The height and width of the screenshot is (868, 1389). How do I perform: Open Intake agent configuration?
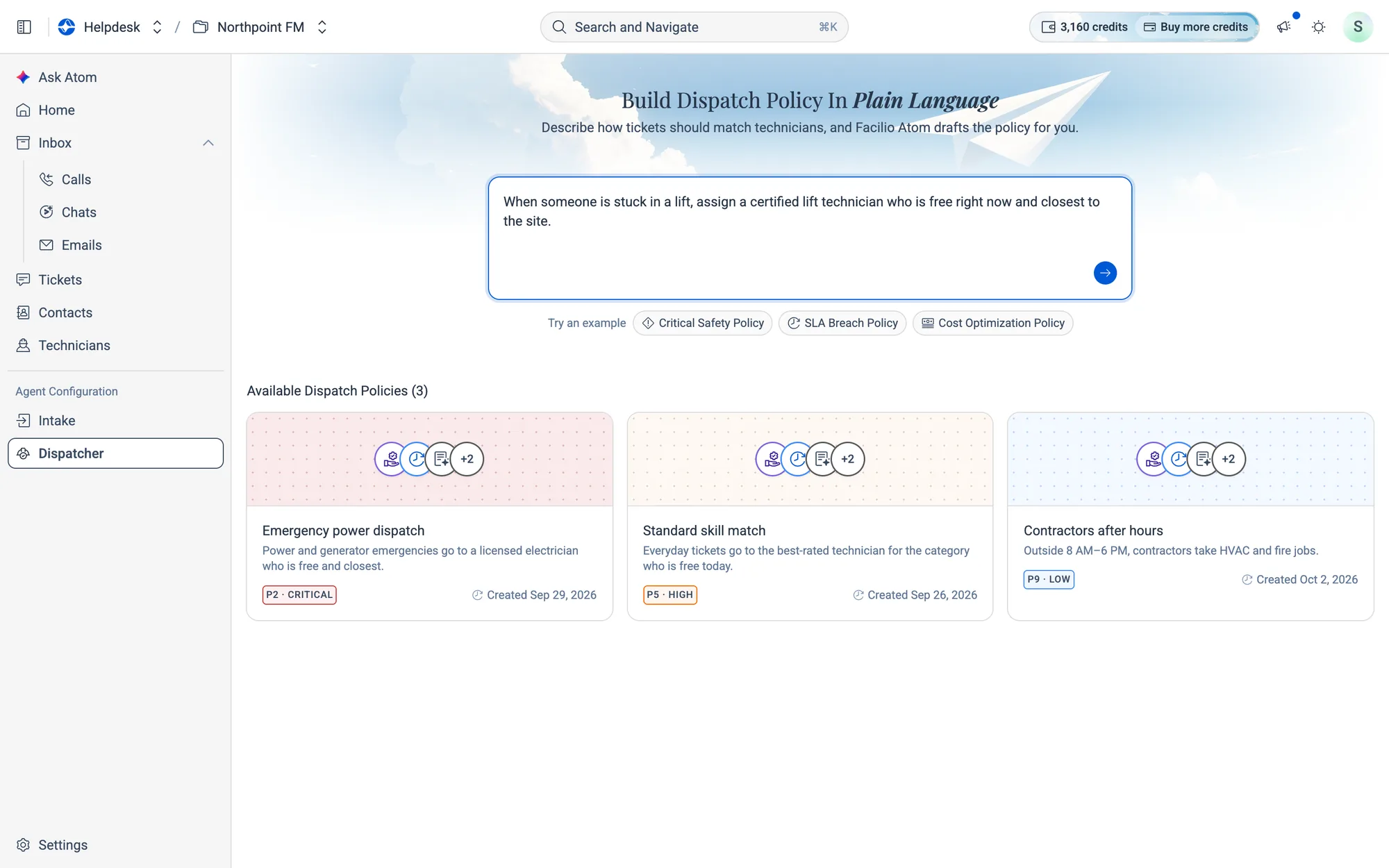[x=115, y=421]
